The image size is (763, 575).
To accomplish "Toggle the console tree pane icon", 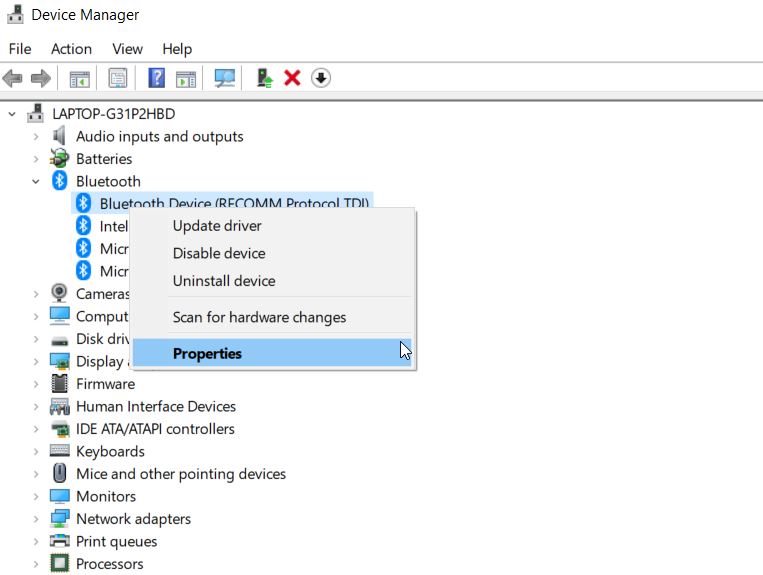I will click(79, 78).
